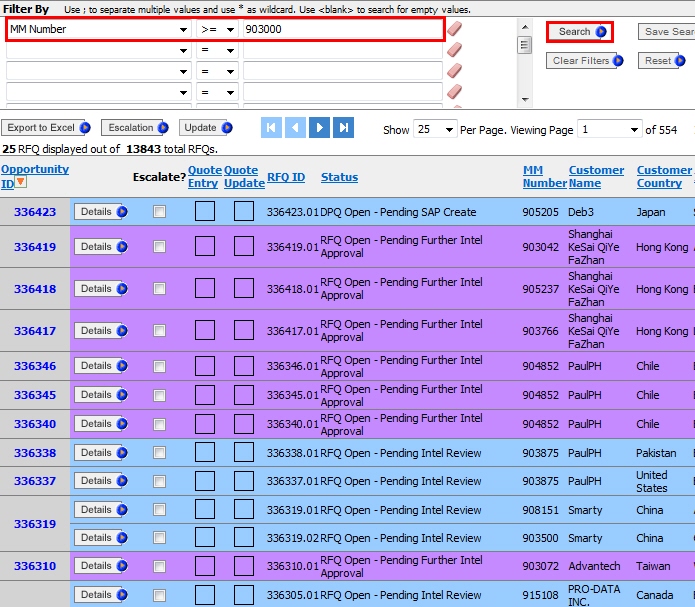Go to previous results page
This screenshot has width=695, height=607.
coord(295,128)
